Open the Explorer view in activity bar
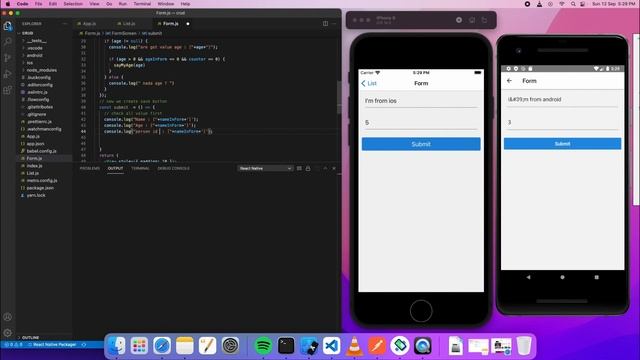 tap(7, 26)
